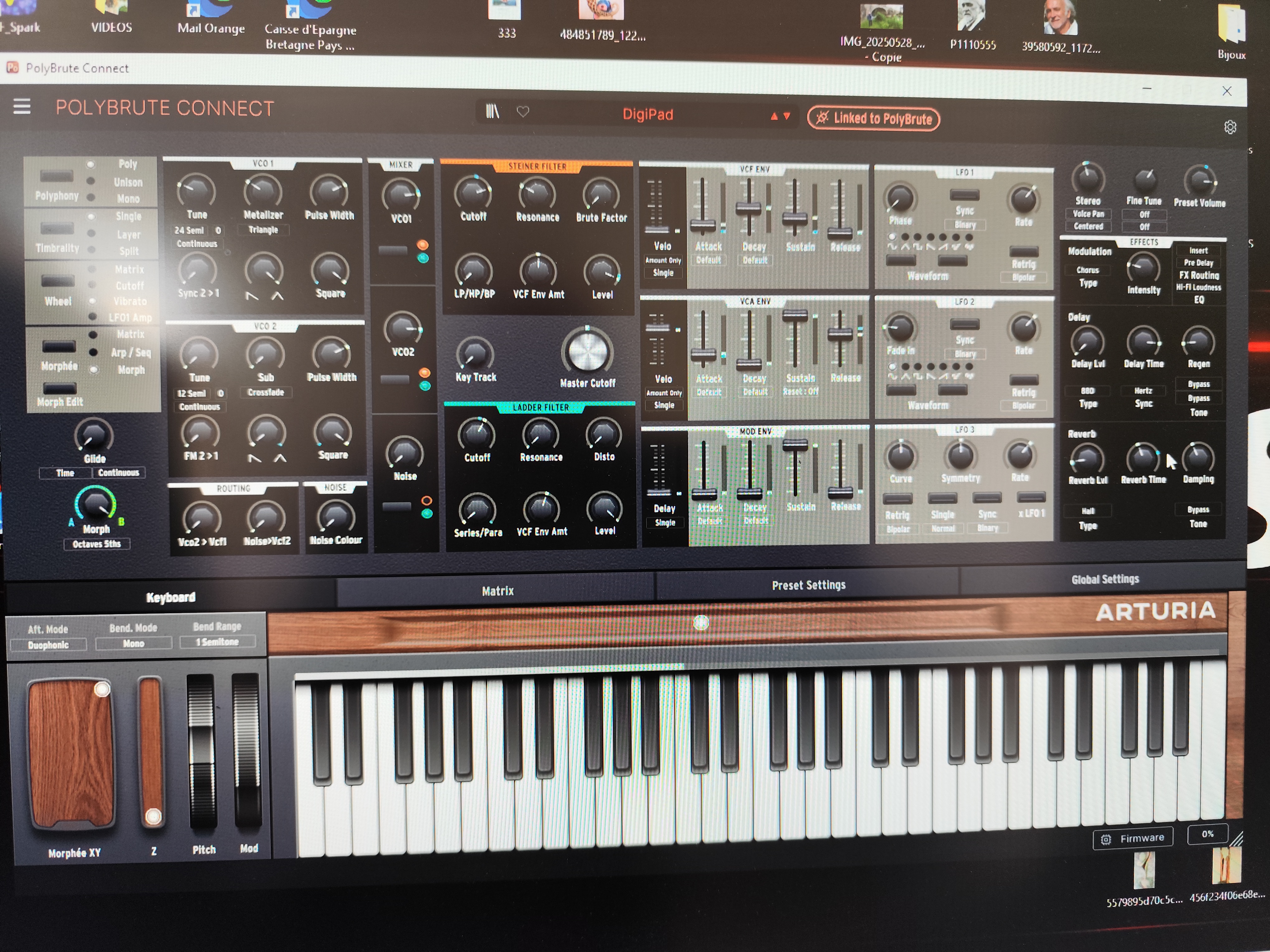Open the Aft. Mode Duophonic dropdown
The width and height of the screenshot is (1270, 952).
point(48,645)
